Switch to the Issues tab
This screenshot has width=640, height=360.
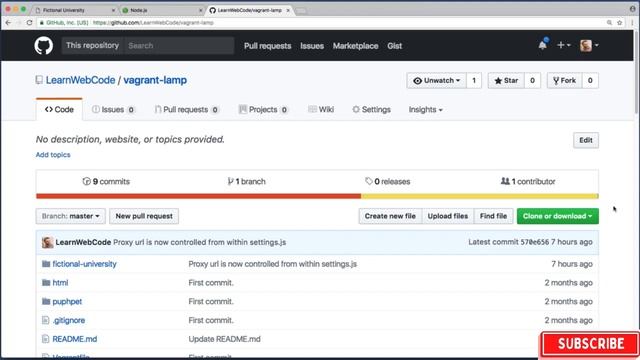[x=113, y=109]
